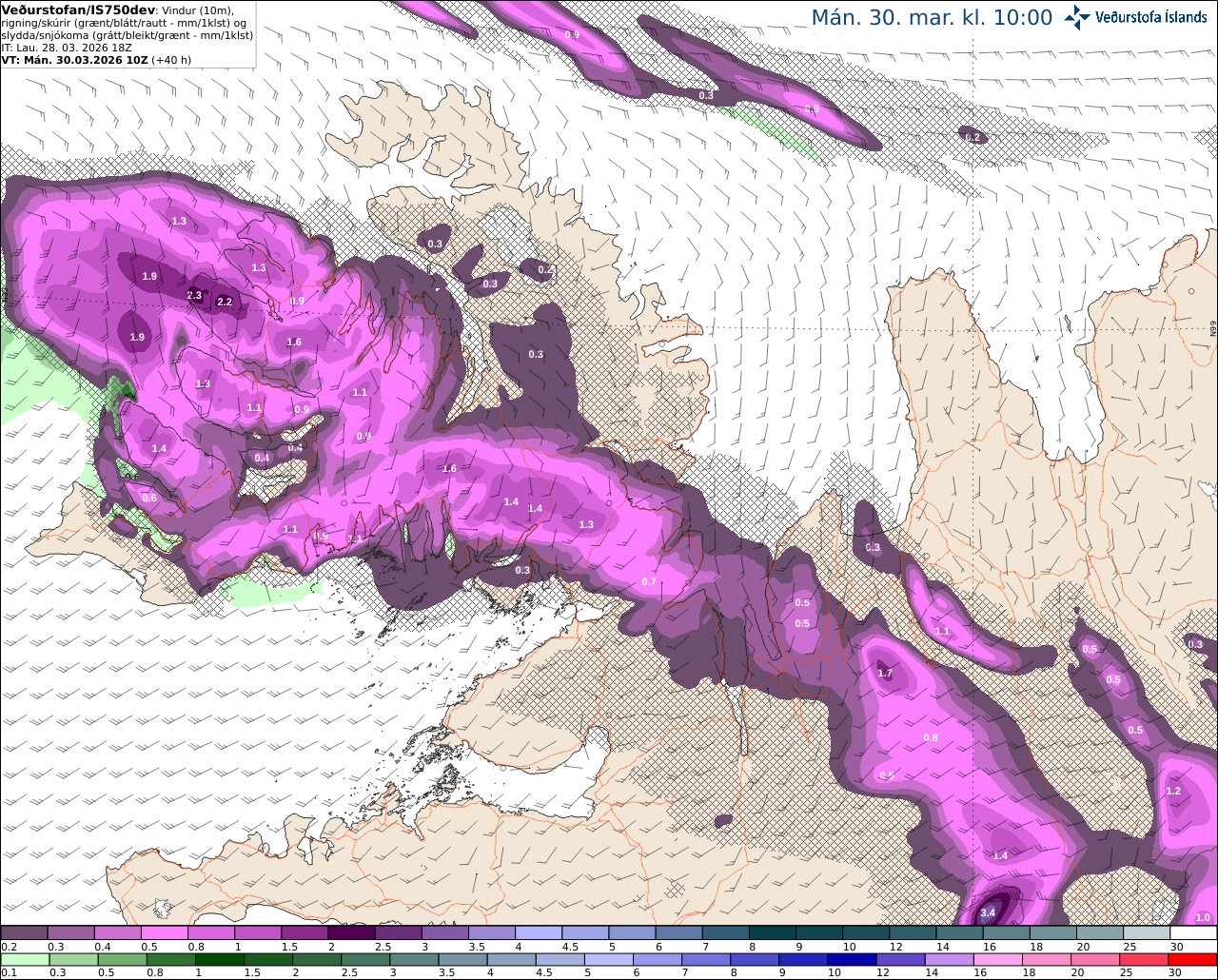Screen dimensions: 1218x980
Task: Click the 2.3 precipitation value on the map
Action: (194, 295)
